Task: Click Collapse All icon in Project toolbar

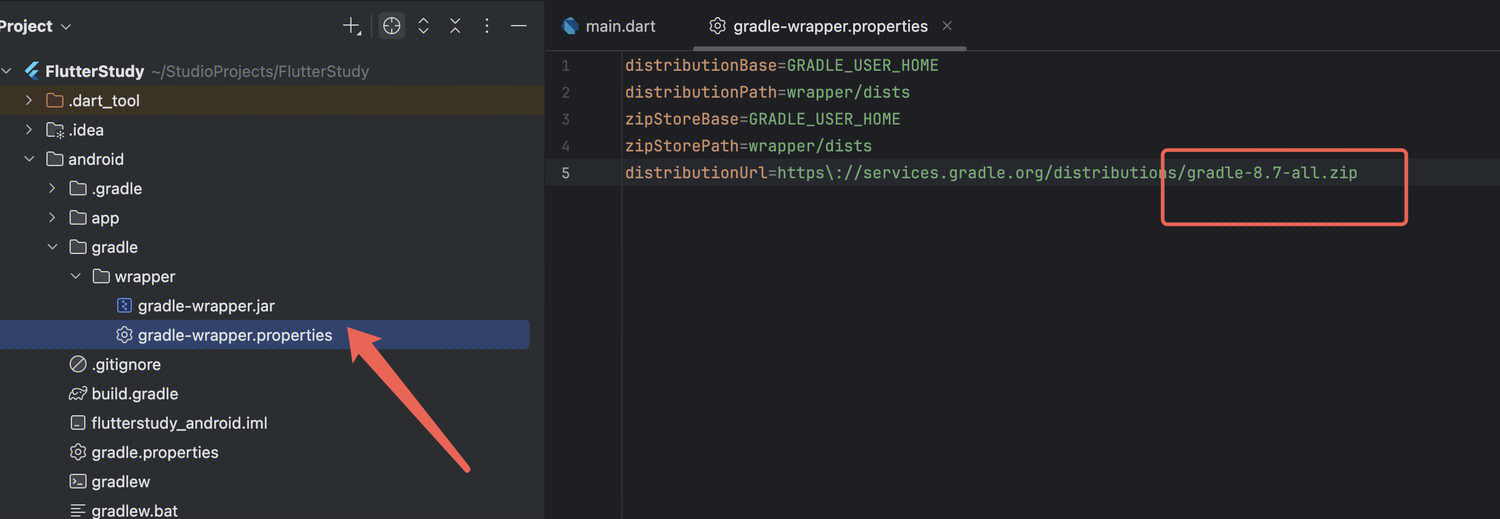Action: click(455, 27)
